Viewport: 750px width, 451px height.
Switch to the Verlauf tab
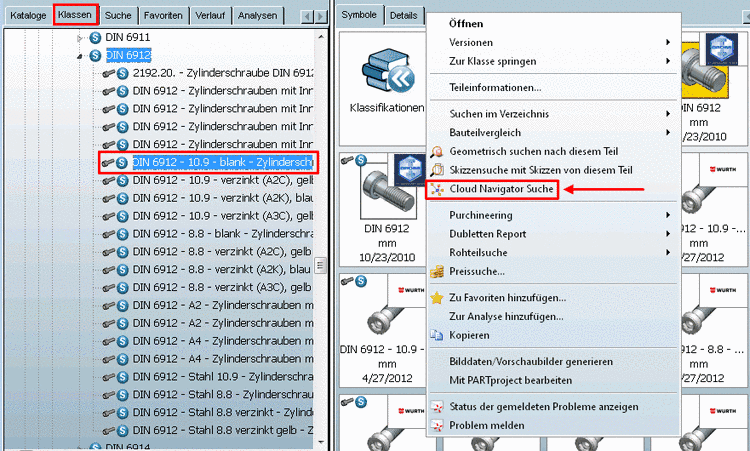tap(210, 15)
